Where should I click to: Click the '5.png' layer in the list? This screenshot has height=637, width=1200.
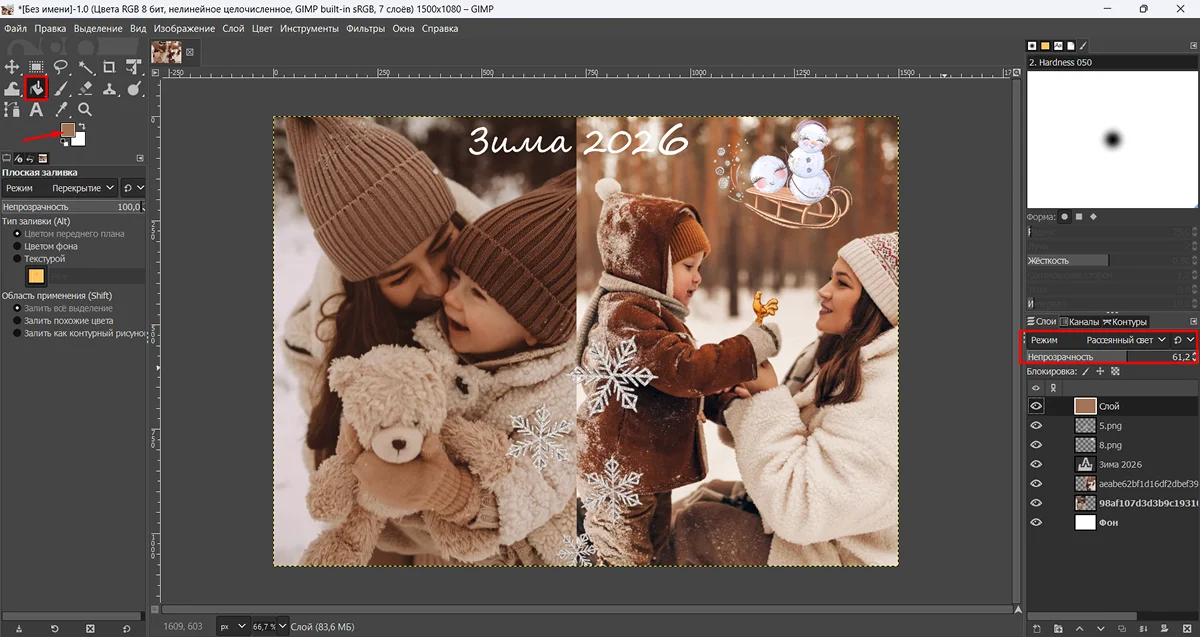tap(1110, 425)
